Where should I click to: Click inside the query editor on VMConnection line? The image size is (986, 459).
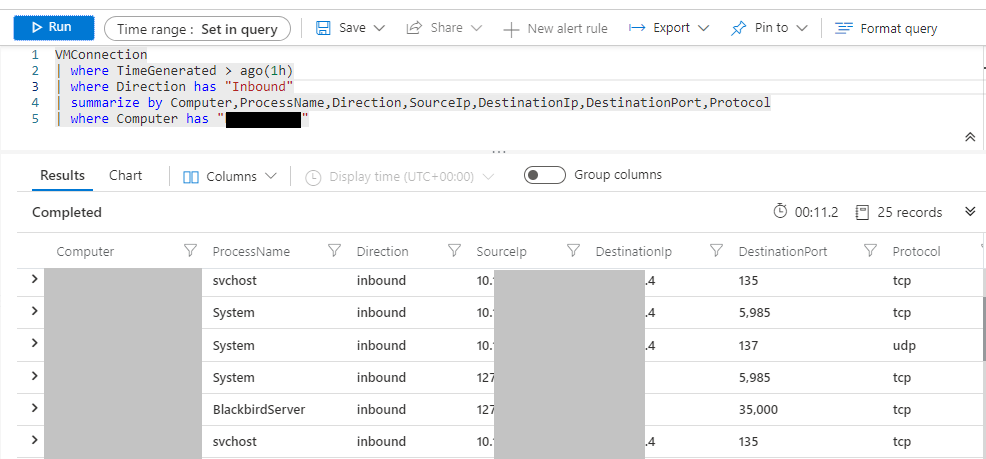point(102,54)
